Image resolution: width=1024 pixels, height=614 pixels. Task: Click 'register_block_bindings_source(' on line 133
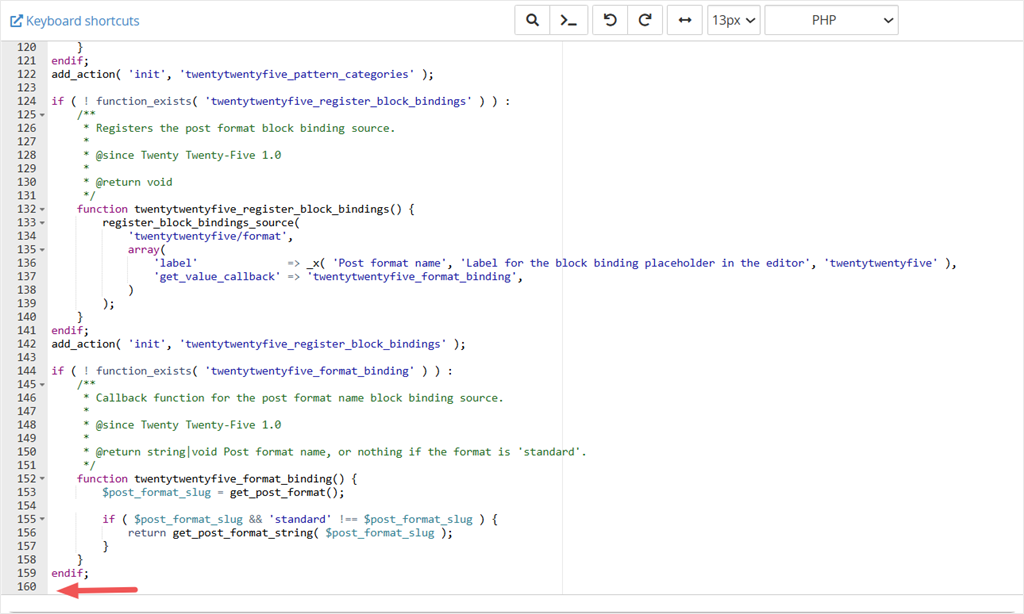coord(201,223)
